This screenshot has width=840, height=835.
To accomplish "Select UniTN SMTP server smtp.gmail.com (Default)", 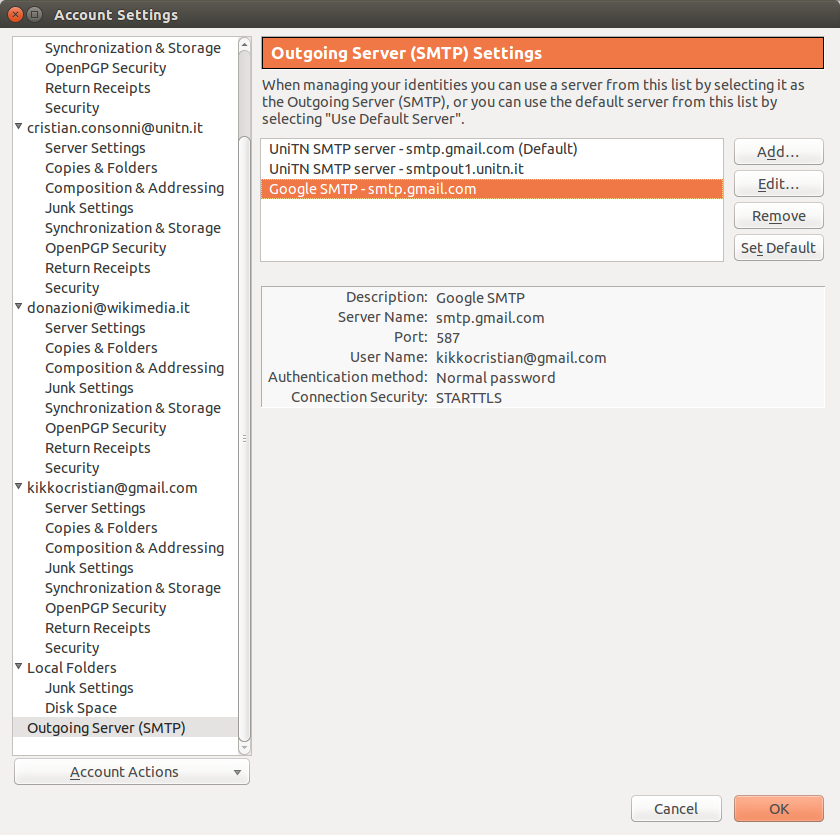I will (423, 149).
